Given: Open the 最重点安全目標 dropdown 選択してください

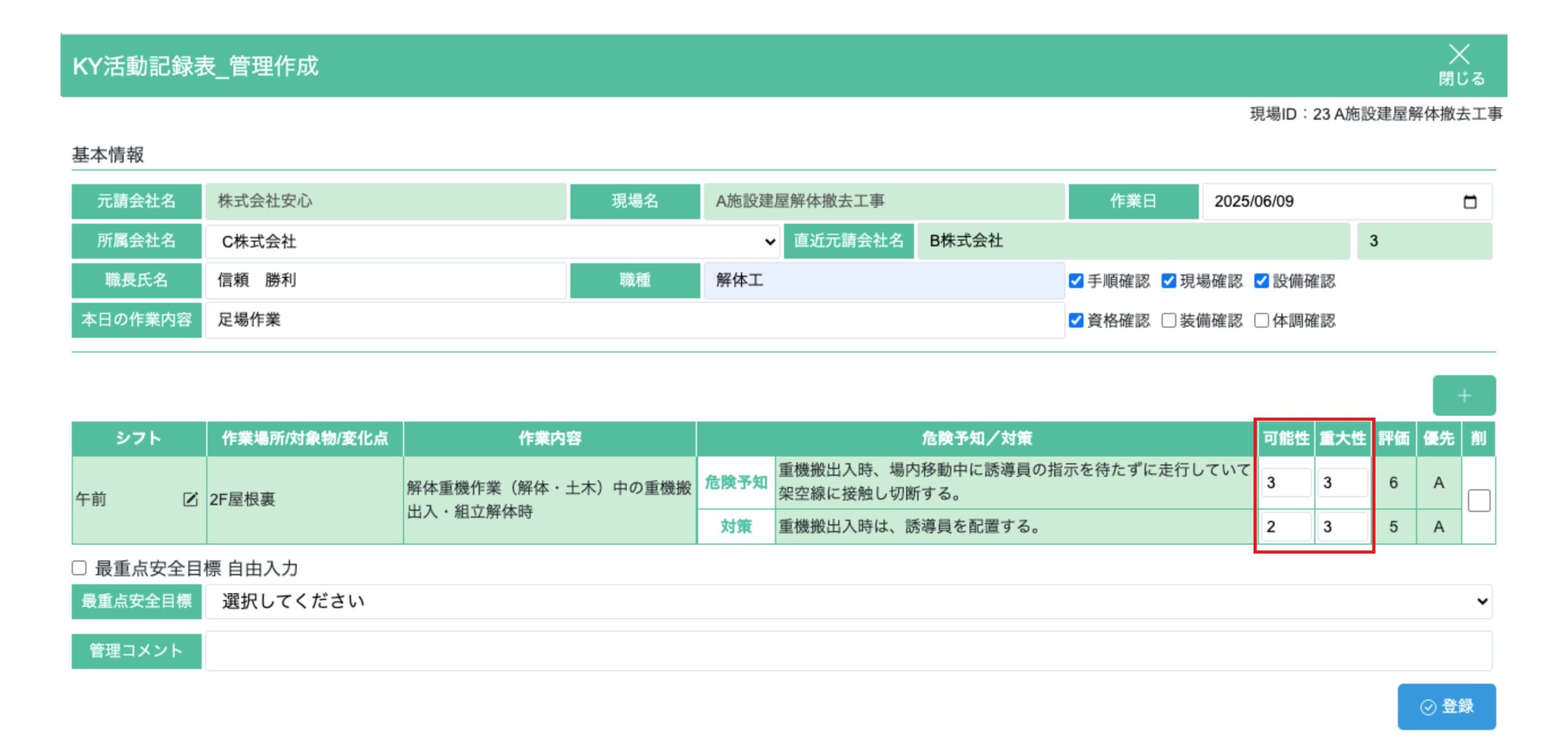Looking at the screenshot, I should [849, 601].
